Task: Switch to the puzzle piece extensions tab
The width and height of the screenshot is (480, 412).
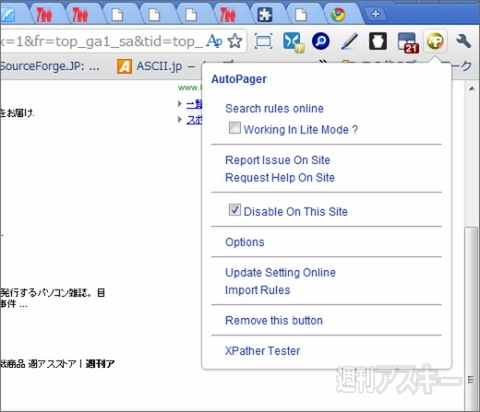Action: coord(265,15)
